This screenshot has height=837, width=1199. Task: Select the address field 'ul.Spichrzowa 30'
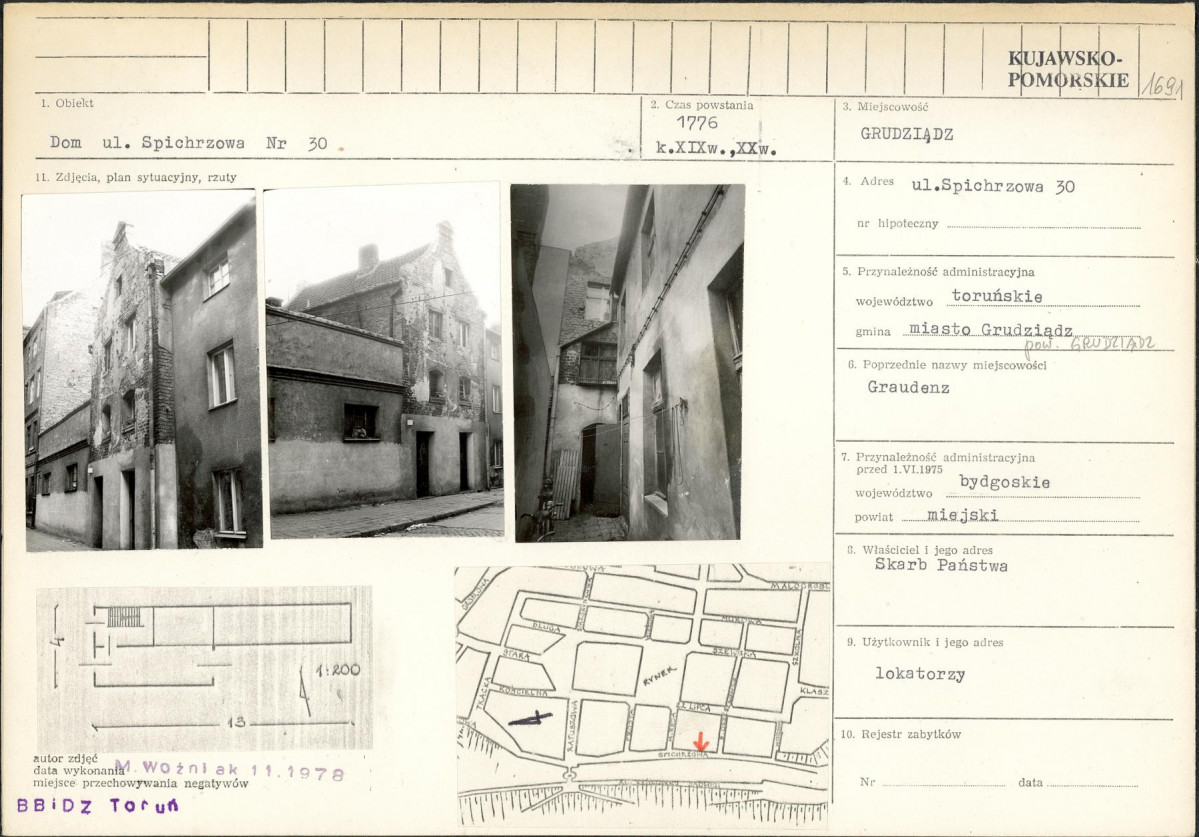tap(992, 186)
